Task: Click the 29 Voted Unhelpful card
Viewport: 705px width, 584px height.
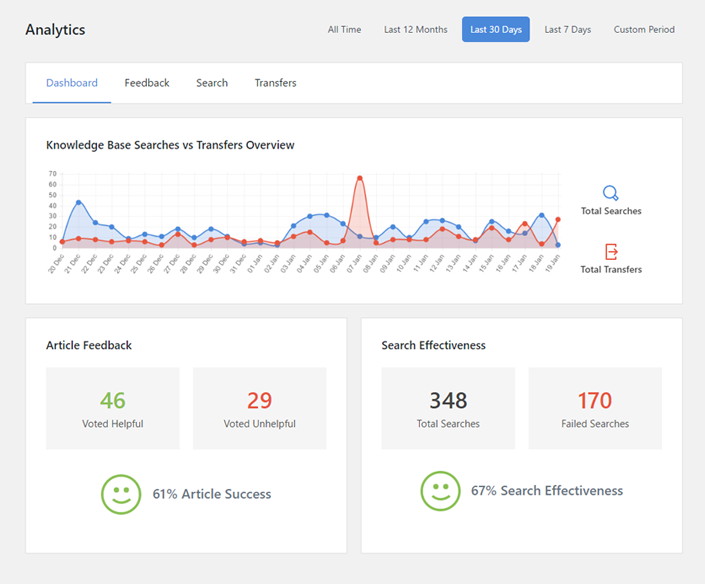Action: pos(259,408)
